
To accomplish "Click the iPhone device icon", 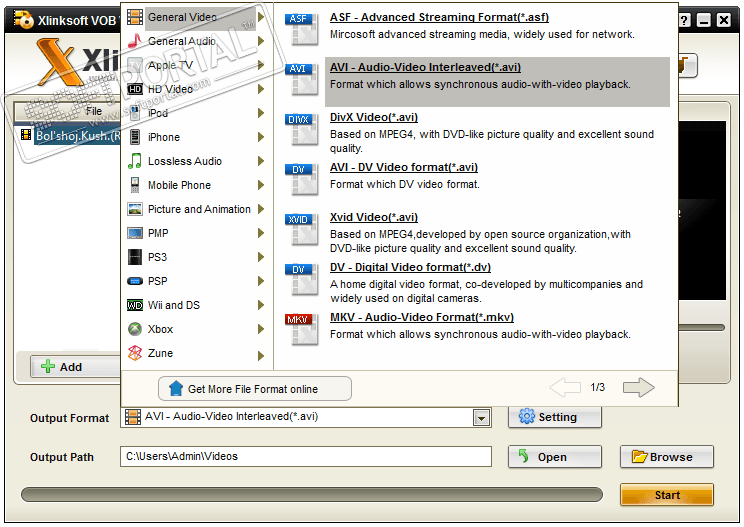I will (x=135, y=137).
